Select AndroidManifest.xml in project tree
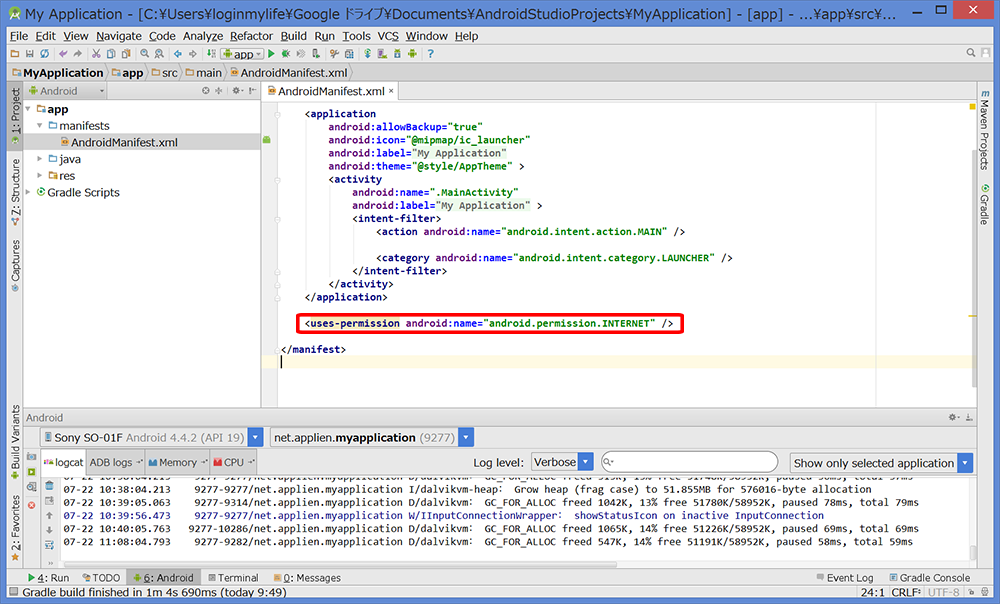The image size is (1000, 604). pyautogui.click(x=124, y=142)
